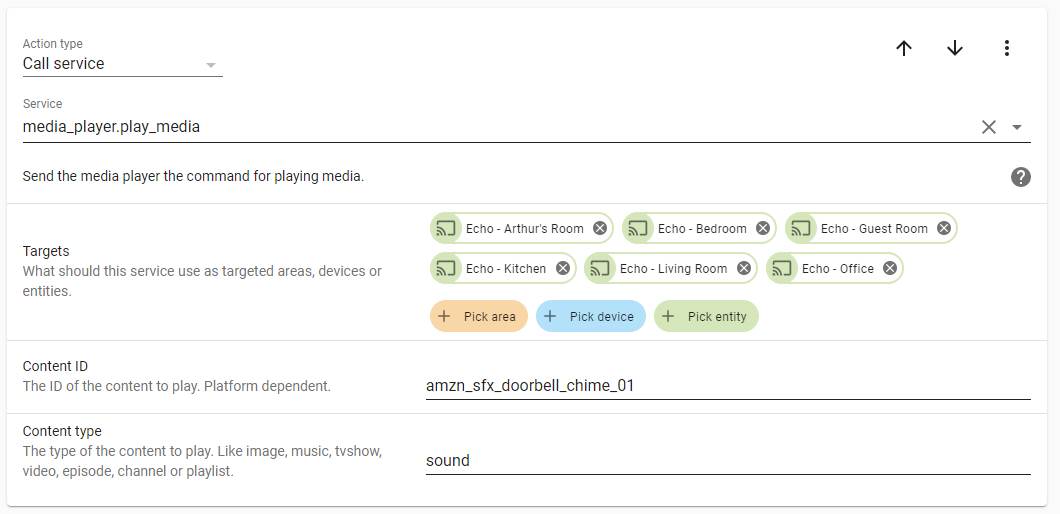Click the Content ID input field
The height and width of the screenshot is (514, 1060).
click(727, 386)
